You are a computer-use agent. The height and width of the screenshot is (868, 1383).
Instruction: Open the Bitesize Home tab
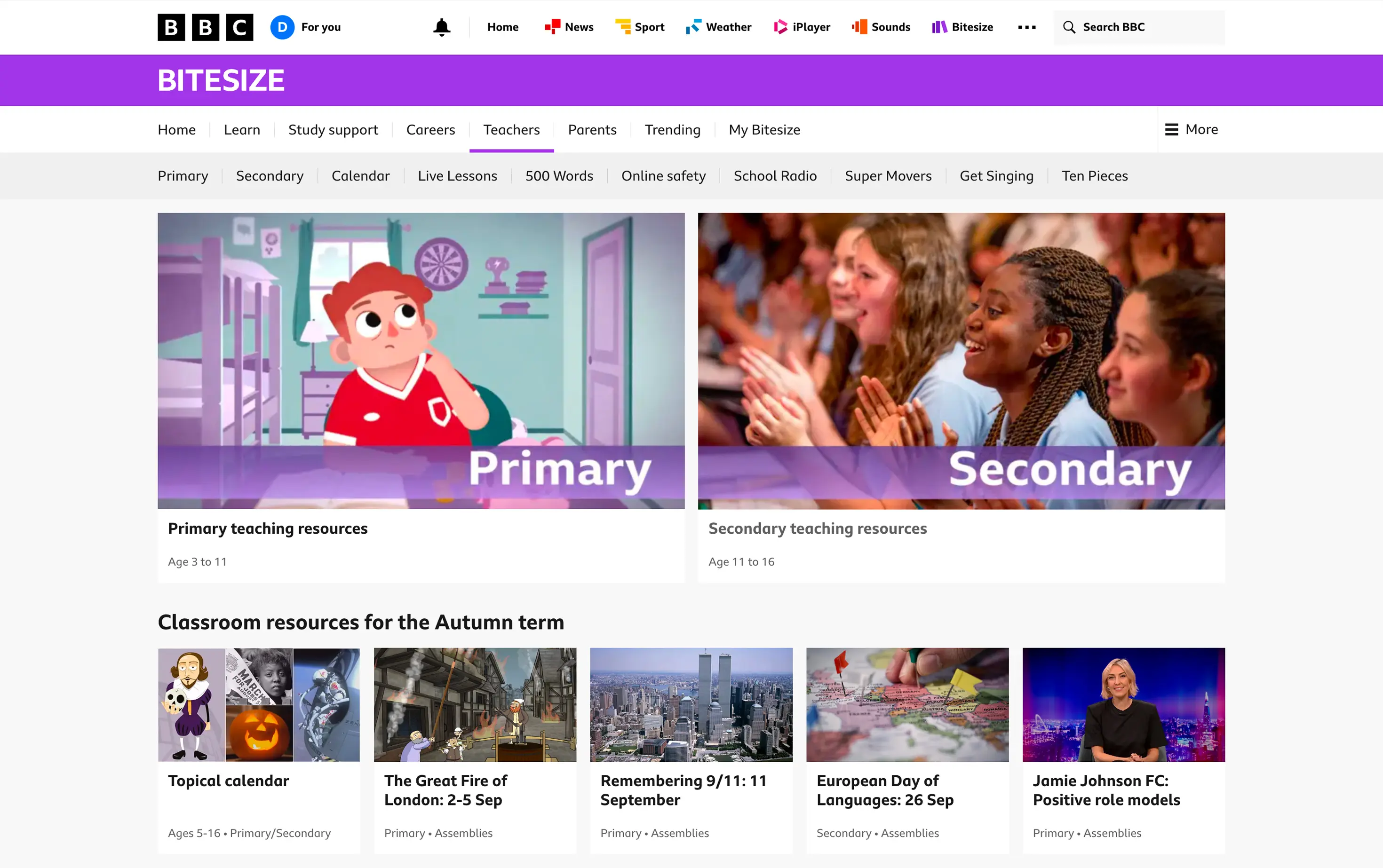click(x=177, y=130)
